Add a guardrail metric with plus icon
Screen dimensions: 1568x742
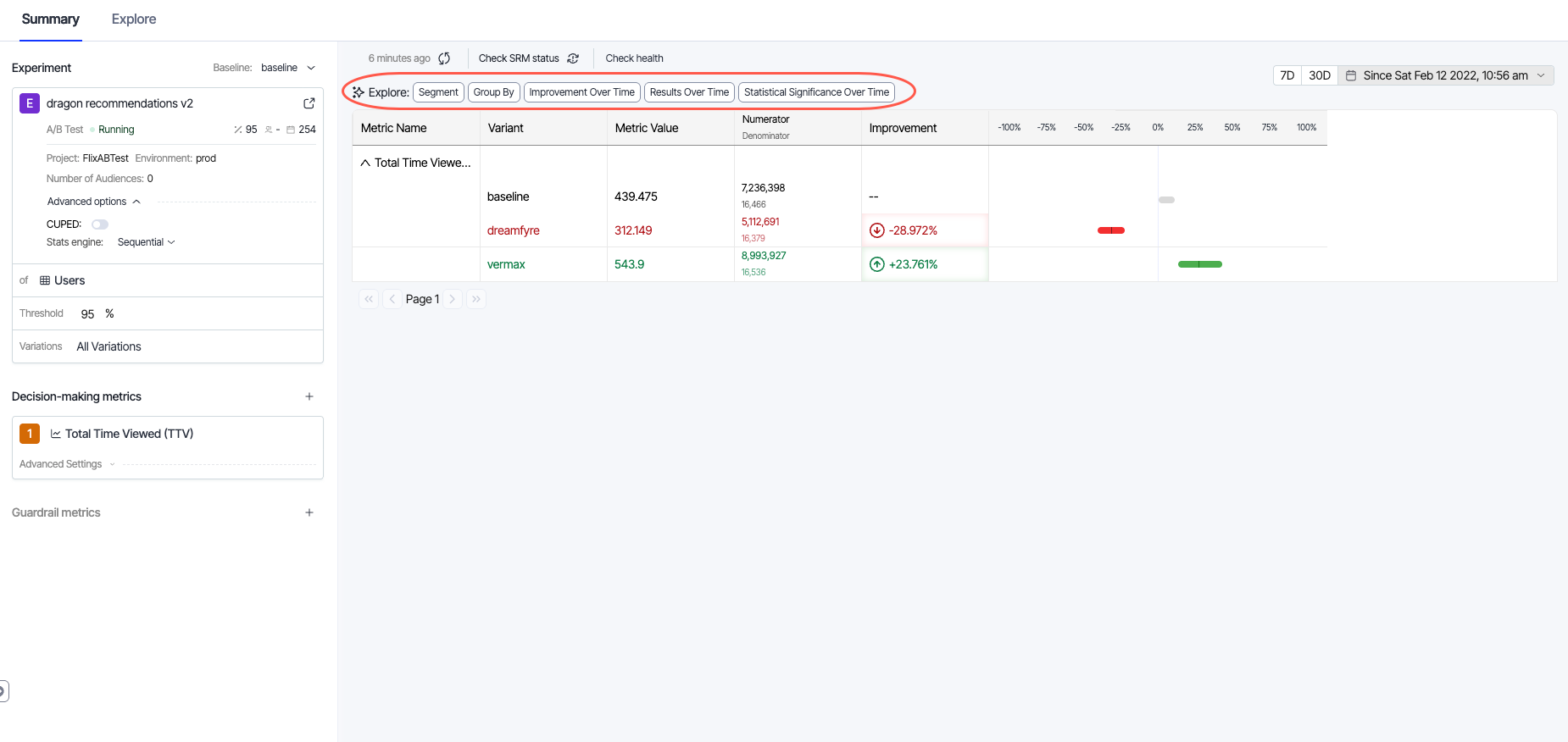click(309, 512)
